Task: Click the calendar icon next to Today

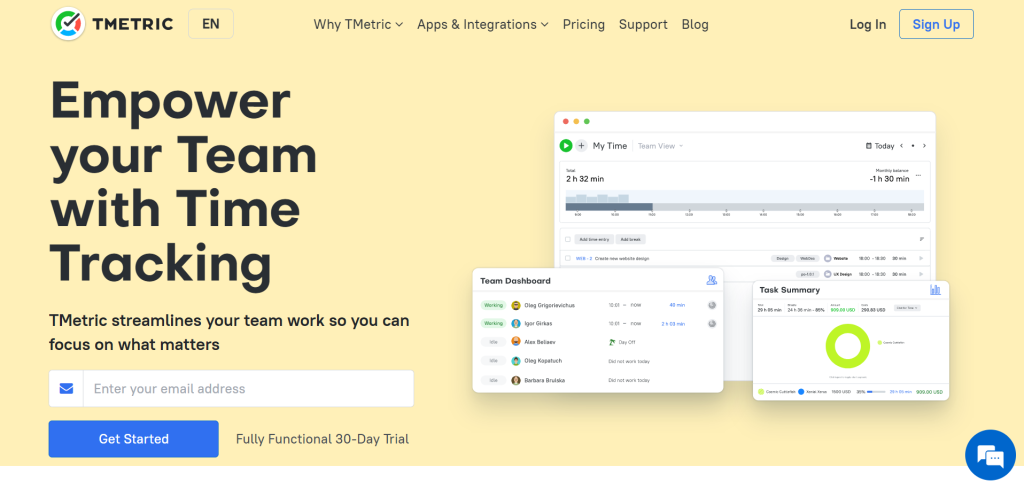Action: click(x=869, y=146)
